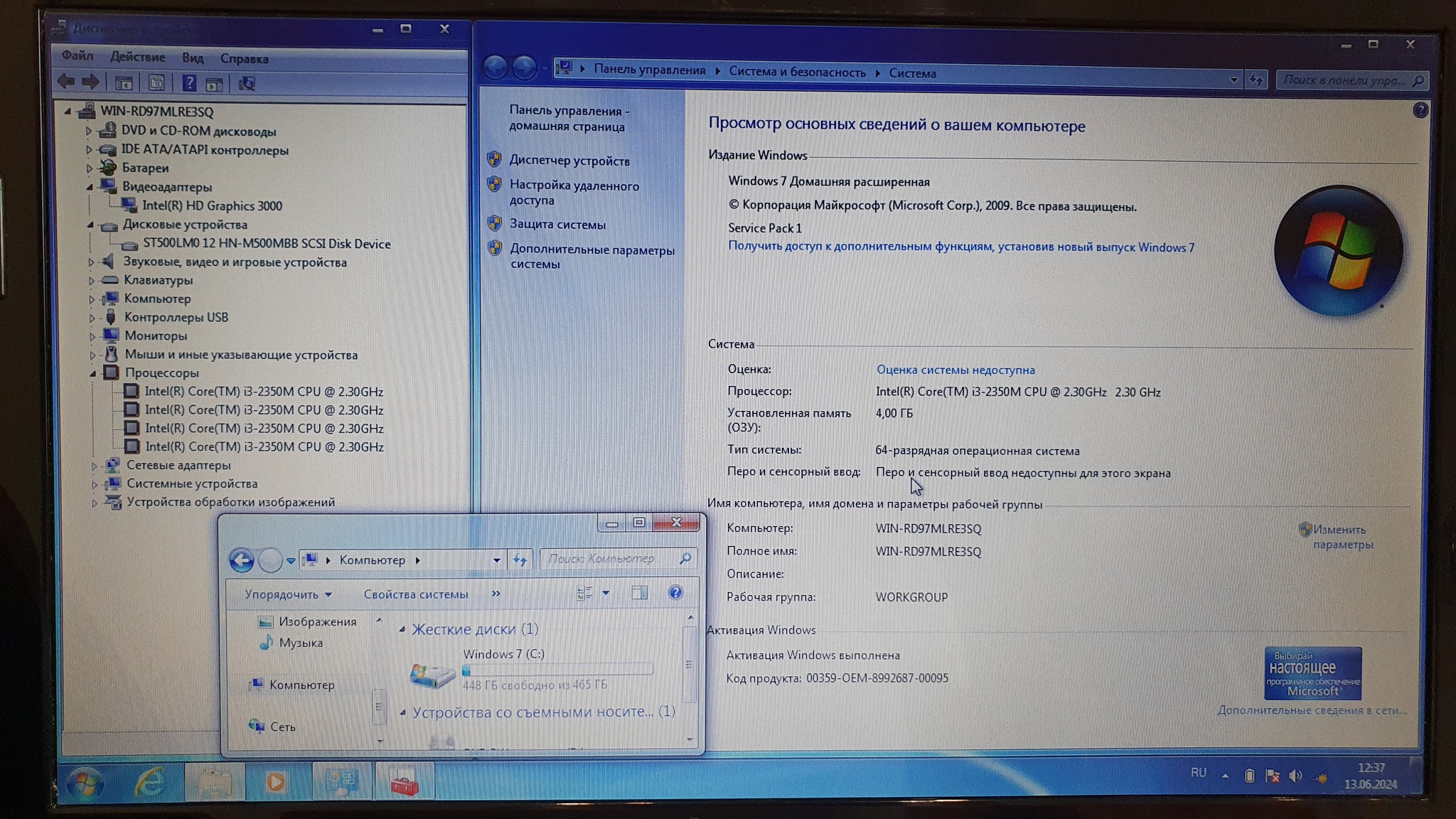
Task: Open the Действие menu
Action: [x=137, y=57]
